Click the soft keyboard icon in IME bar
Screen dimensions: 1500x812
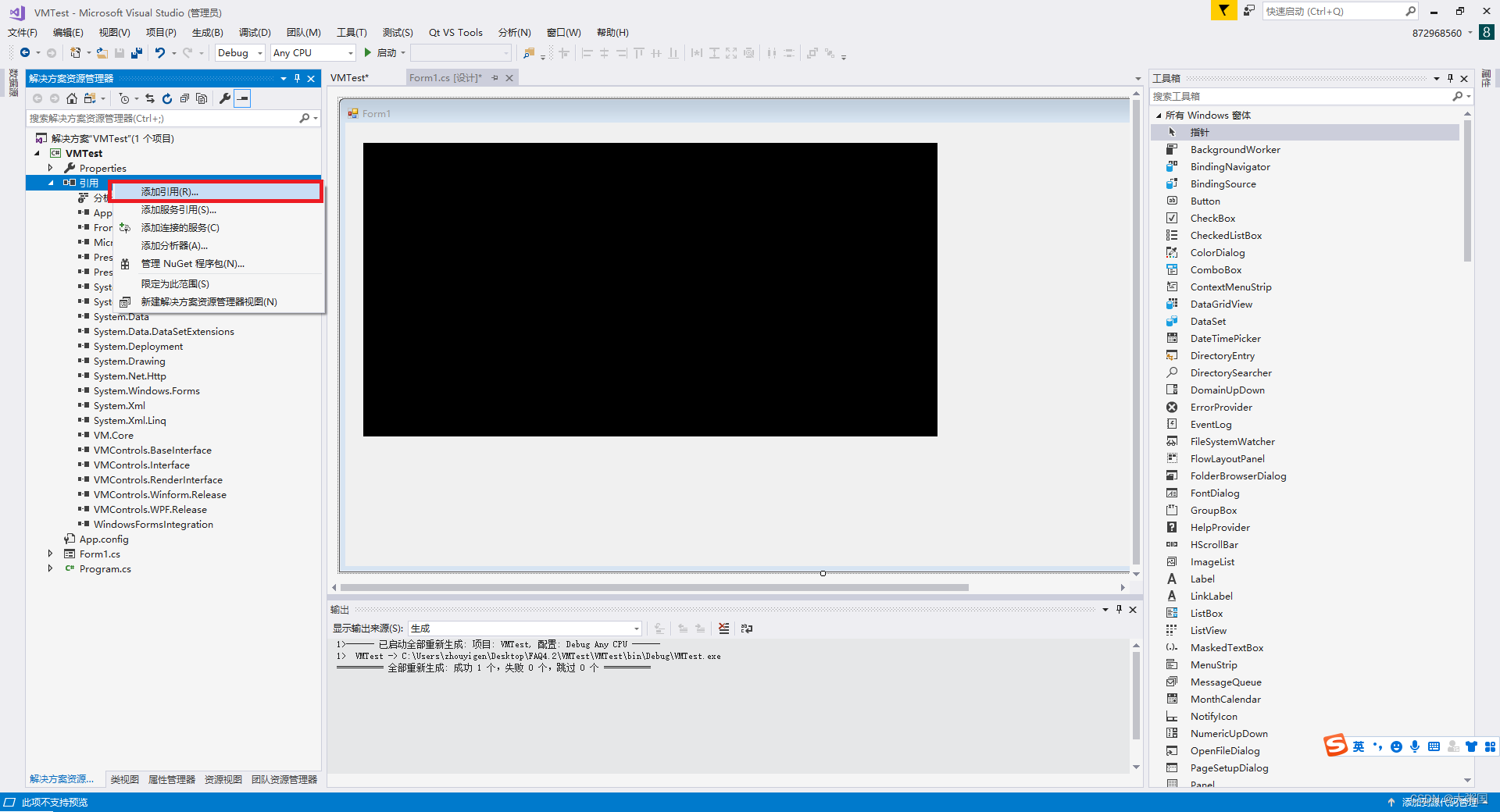(x=1434, y=746)
